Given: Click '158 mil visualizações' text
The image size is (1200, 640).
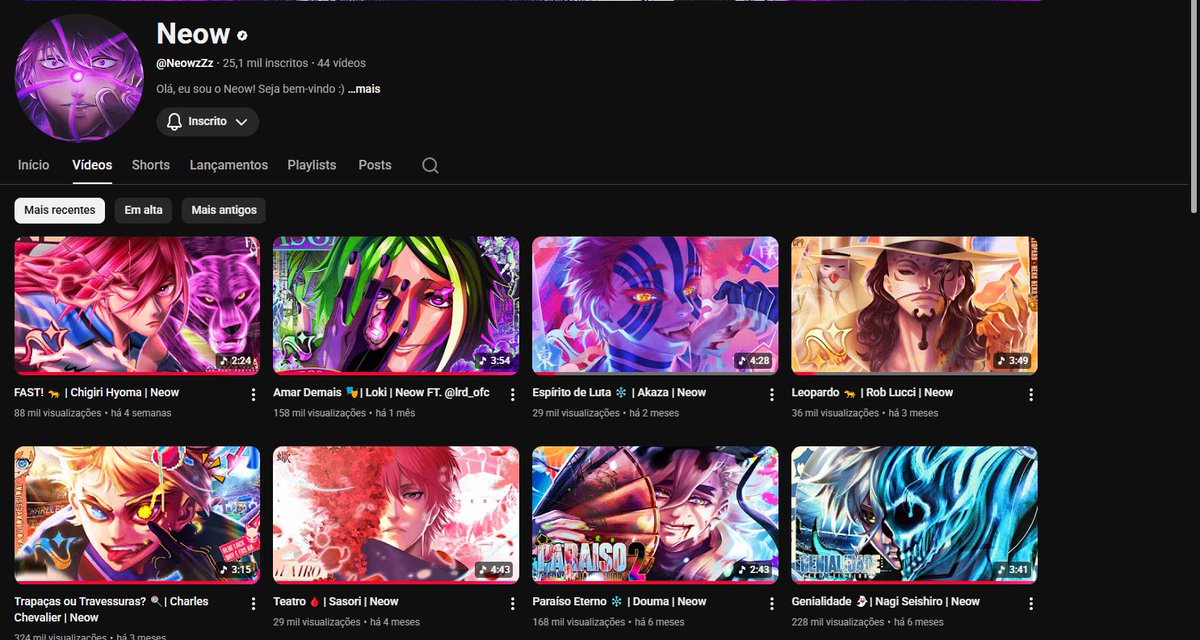Looking at the screenshot, I should (x=320, y=413).
